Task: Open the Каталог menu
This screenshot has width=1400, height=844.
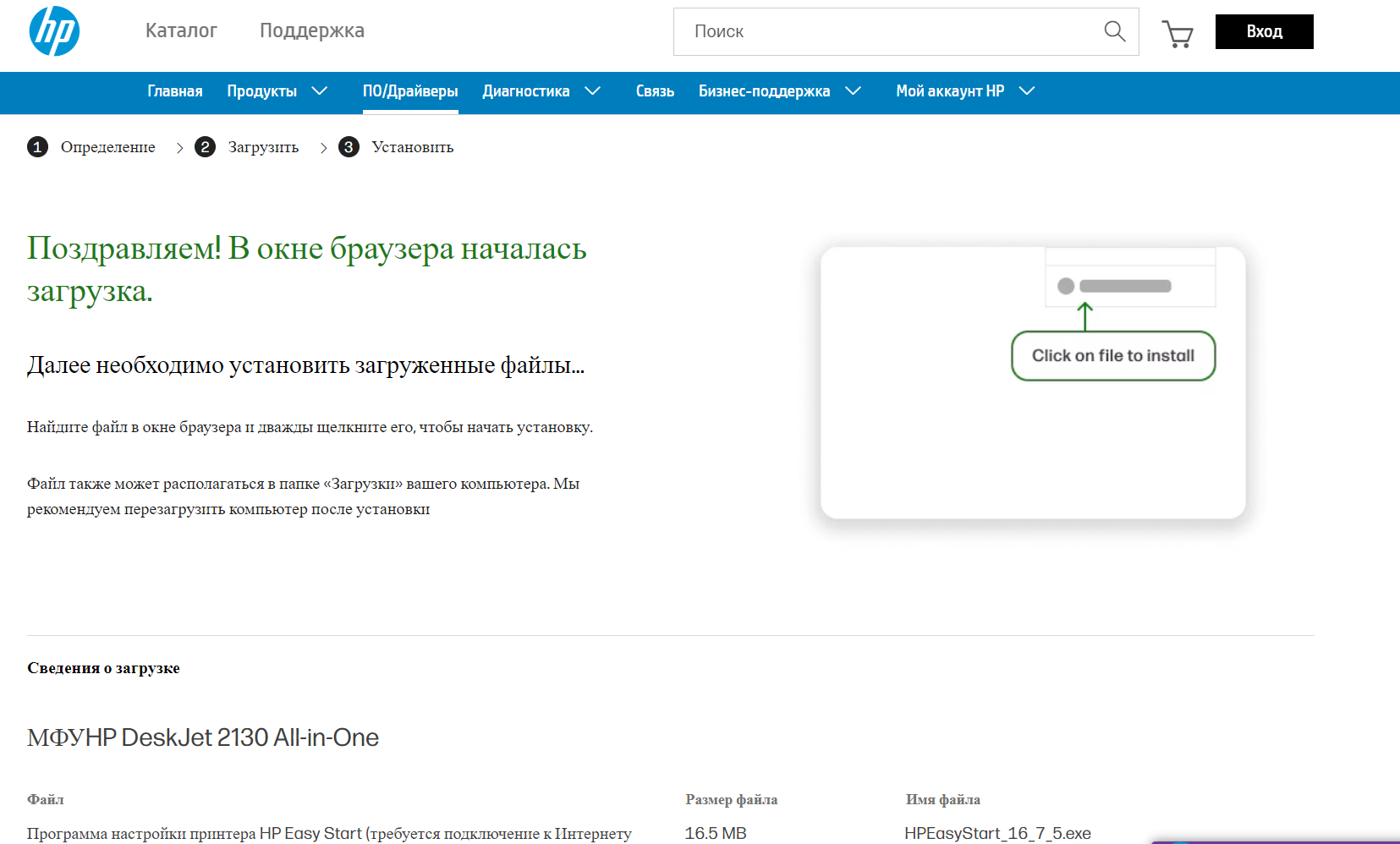Action: click(181, 30)
